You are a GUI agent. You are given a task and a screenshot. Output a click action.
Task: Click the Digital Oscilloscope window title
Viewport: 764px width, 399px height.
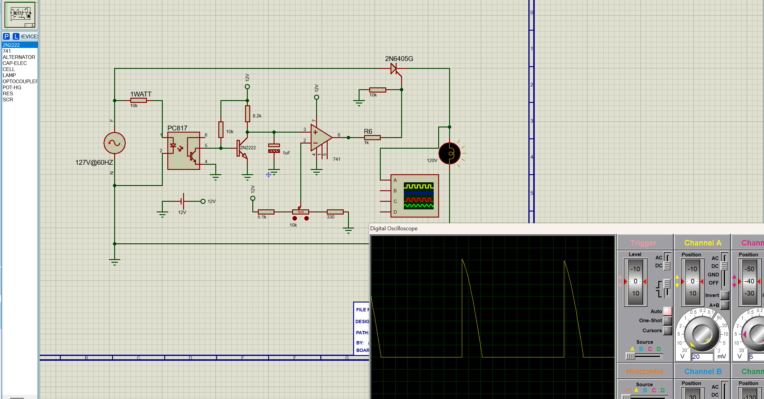click(x=394, y=228)
